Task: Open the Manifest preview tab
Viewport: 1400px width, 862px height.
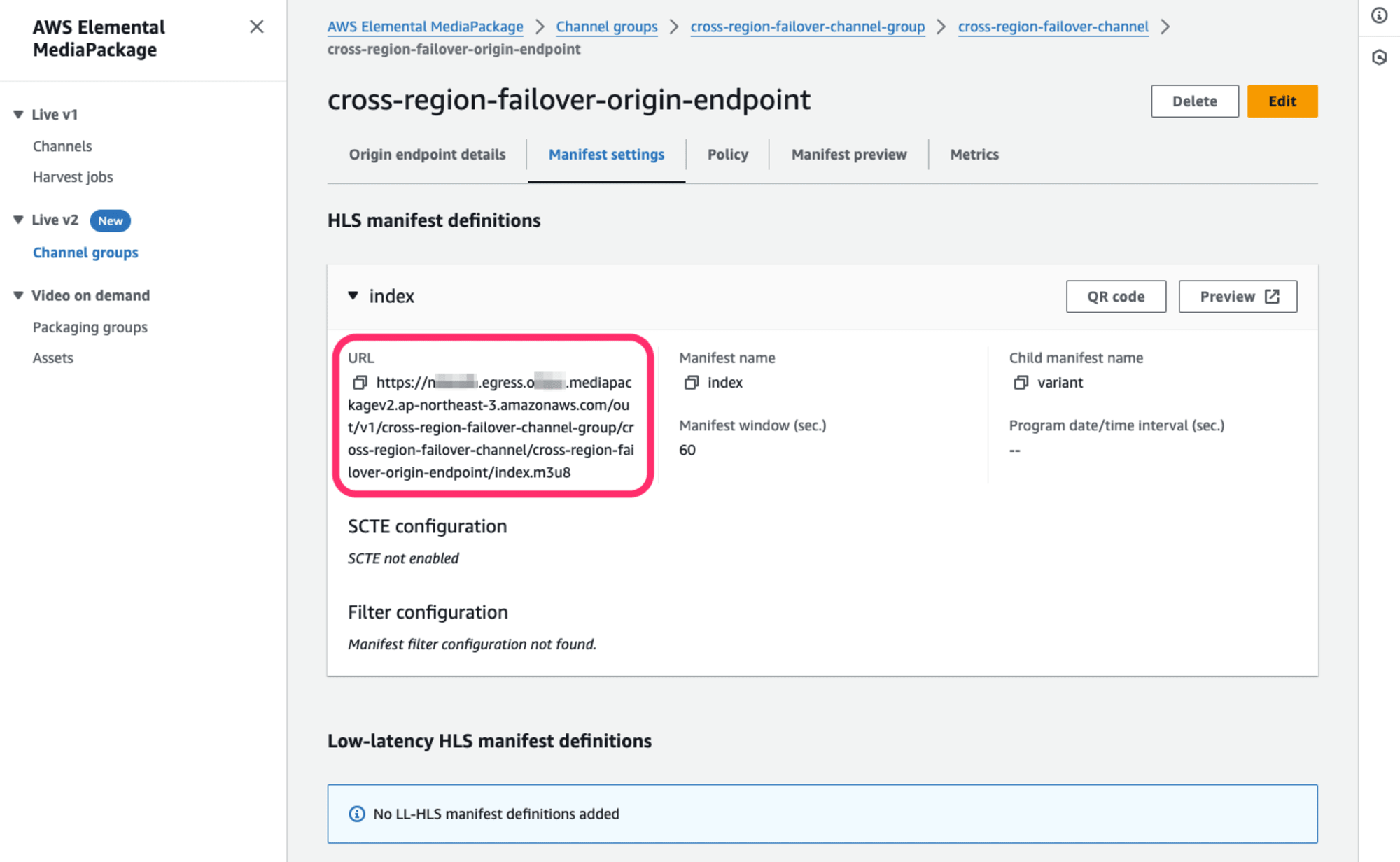Action: (x=849, y=155)
